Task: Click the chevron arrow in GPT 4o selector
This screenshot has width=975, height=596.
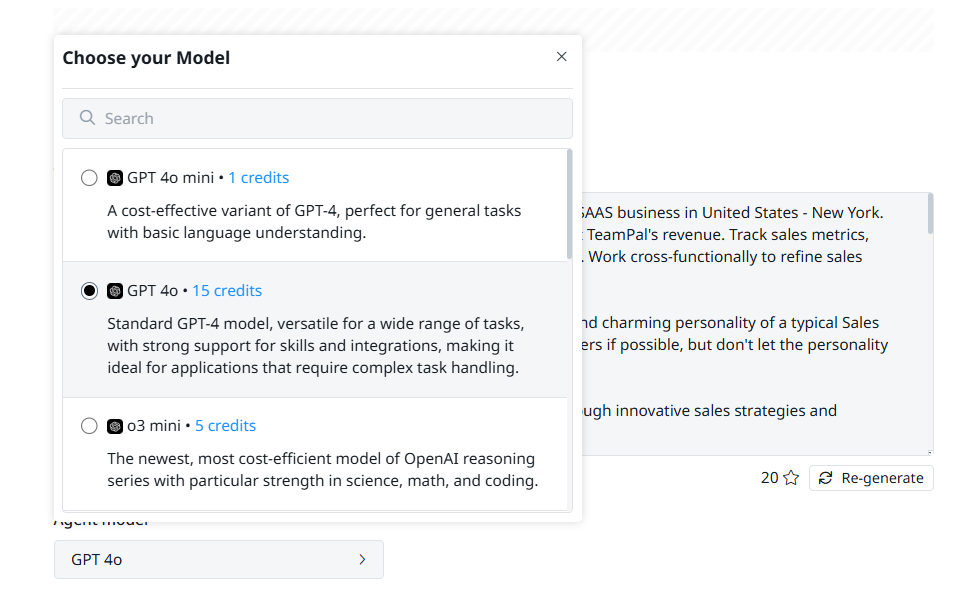Action: click(x=363, y=559)
